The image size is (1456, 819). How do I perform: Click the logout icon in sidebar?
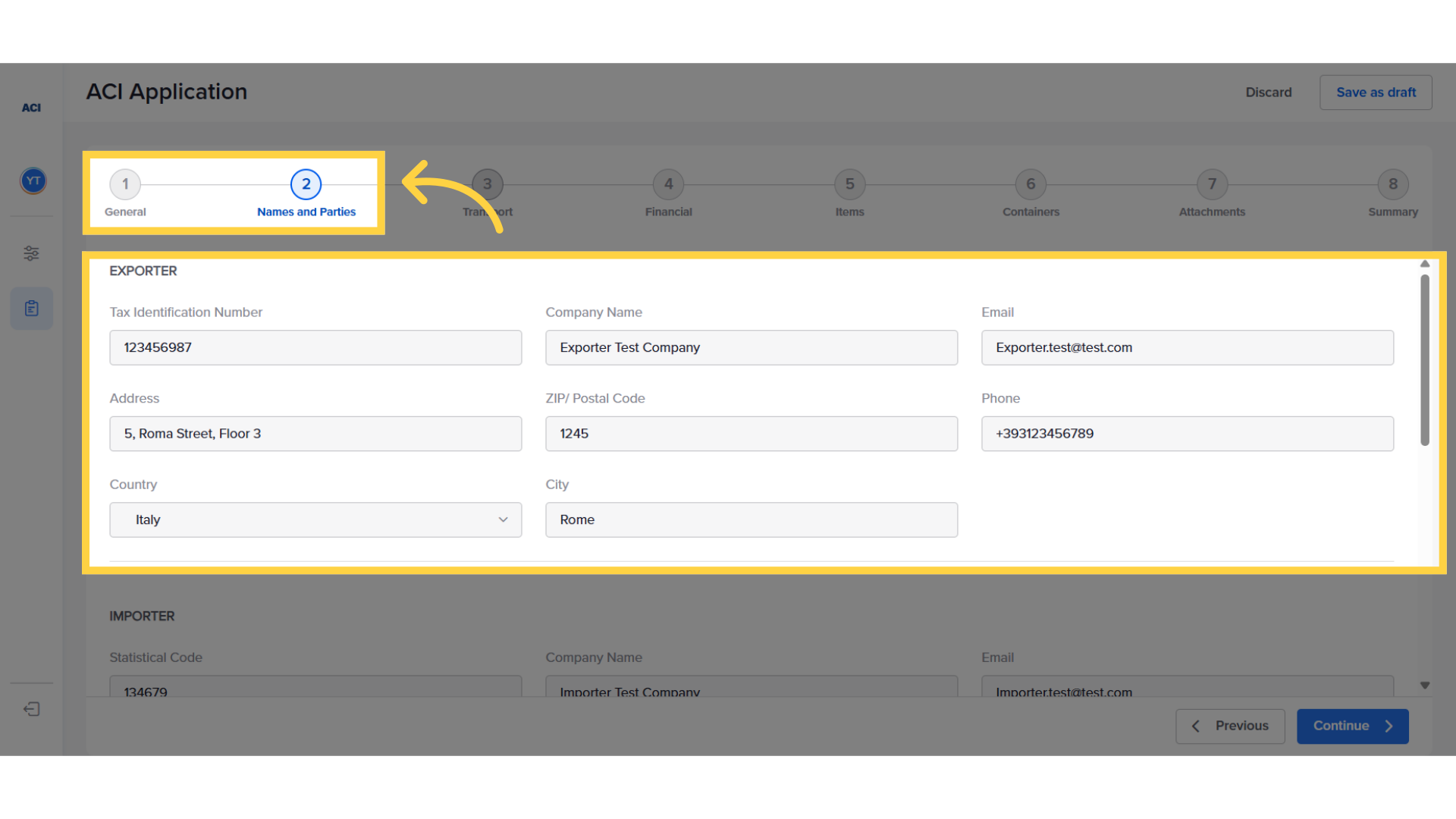click(x=31, y=709)
